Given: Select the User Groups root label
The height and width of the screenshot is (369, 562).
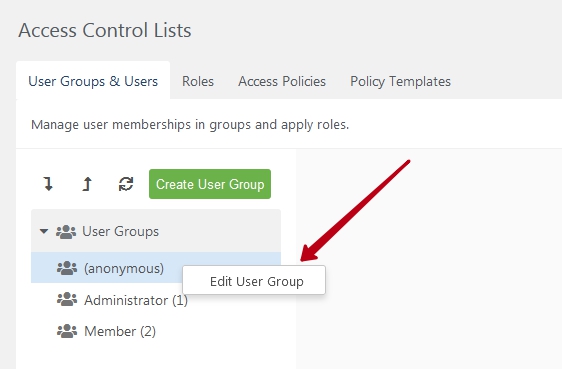Looking at the screenshot, I should click(x=120, y=231).
